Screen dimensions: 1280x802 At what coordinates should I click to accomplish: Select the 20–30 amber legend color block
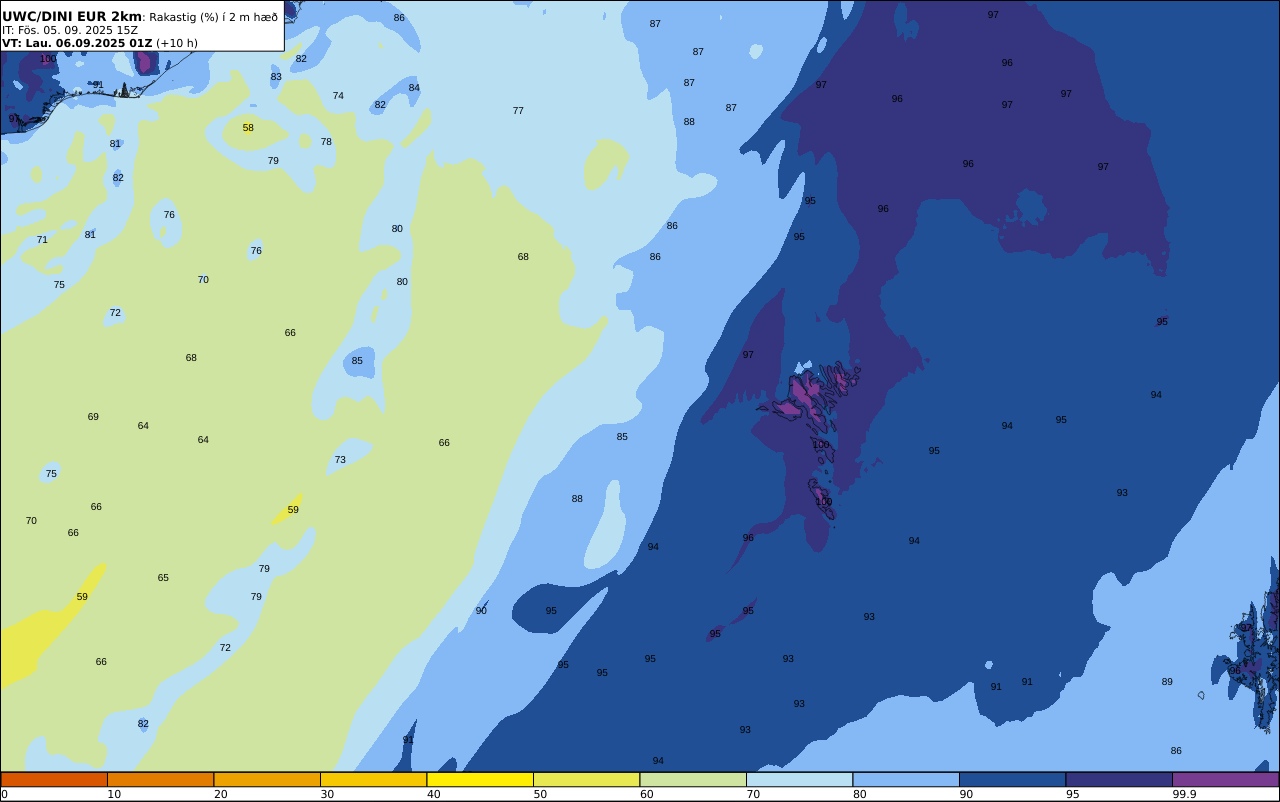[267, 780]
